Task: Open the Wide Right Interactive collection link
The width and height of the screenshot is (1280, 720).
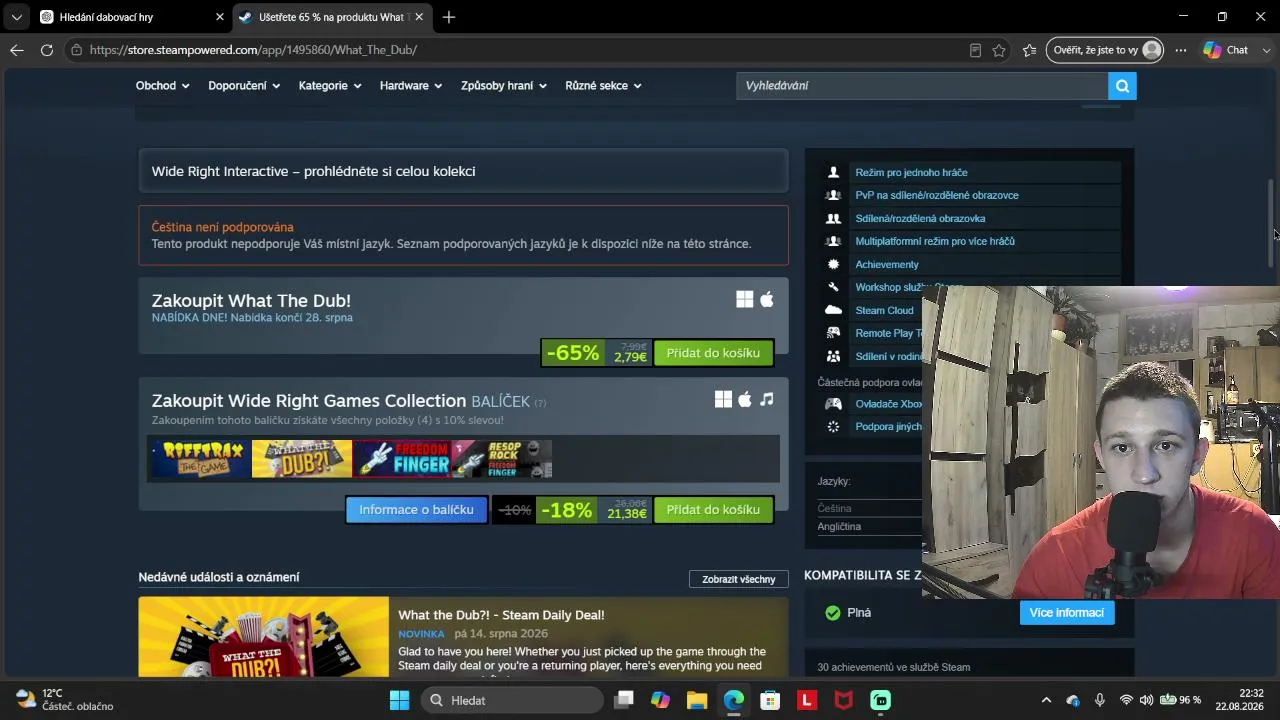Action: point(463,171)
